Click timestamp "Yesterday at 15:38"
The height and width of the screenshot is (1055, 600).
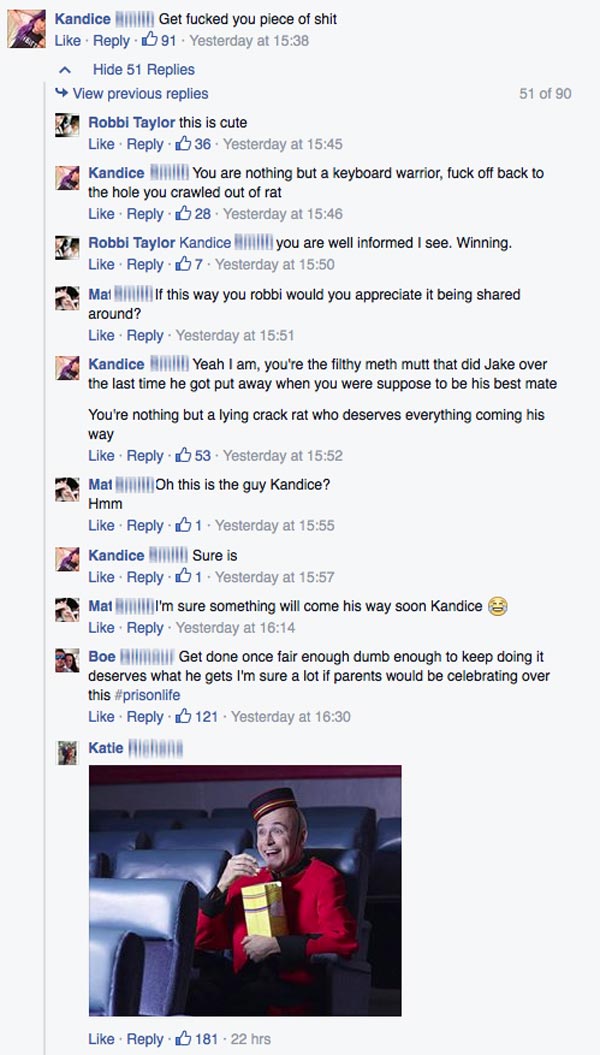coord(249,41)
